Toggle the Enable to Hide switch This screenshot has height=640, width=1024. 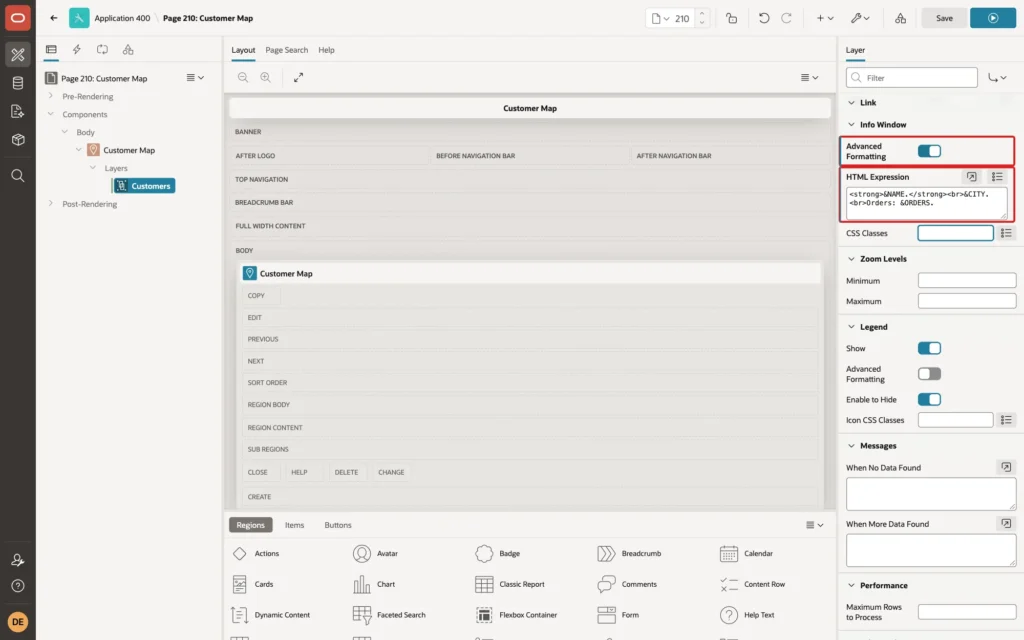(929, 399)
